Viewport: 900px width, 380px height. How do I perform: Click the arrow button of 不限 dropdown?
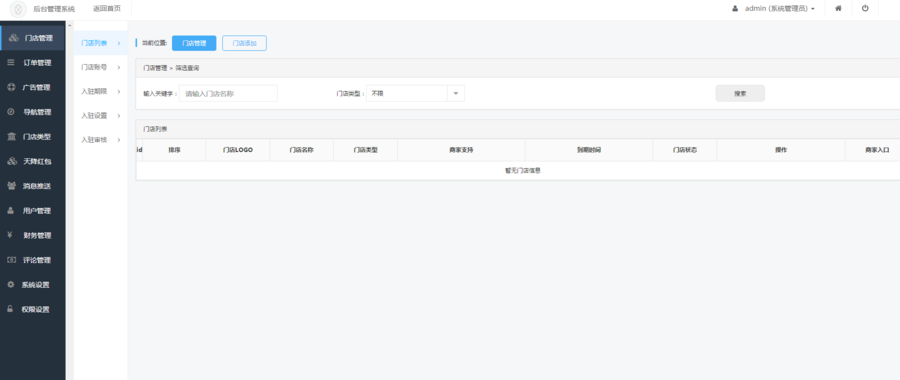456,93
